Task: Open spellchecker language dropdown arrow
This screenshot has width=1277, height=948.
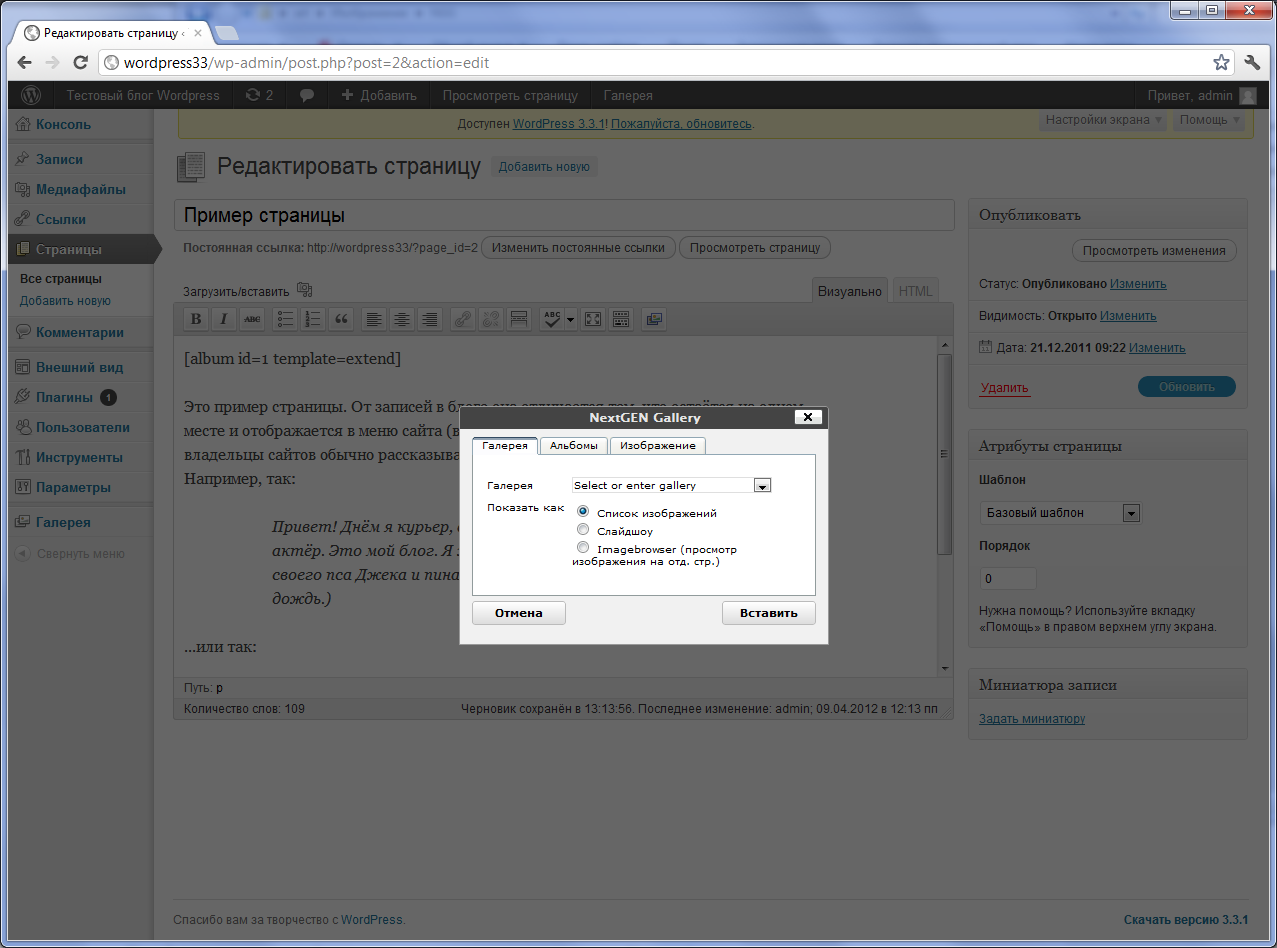Action: tap(571, 320)
